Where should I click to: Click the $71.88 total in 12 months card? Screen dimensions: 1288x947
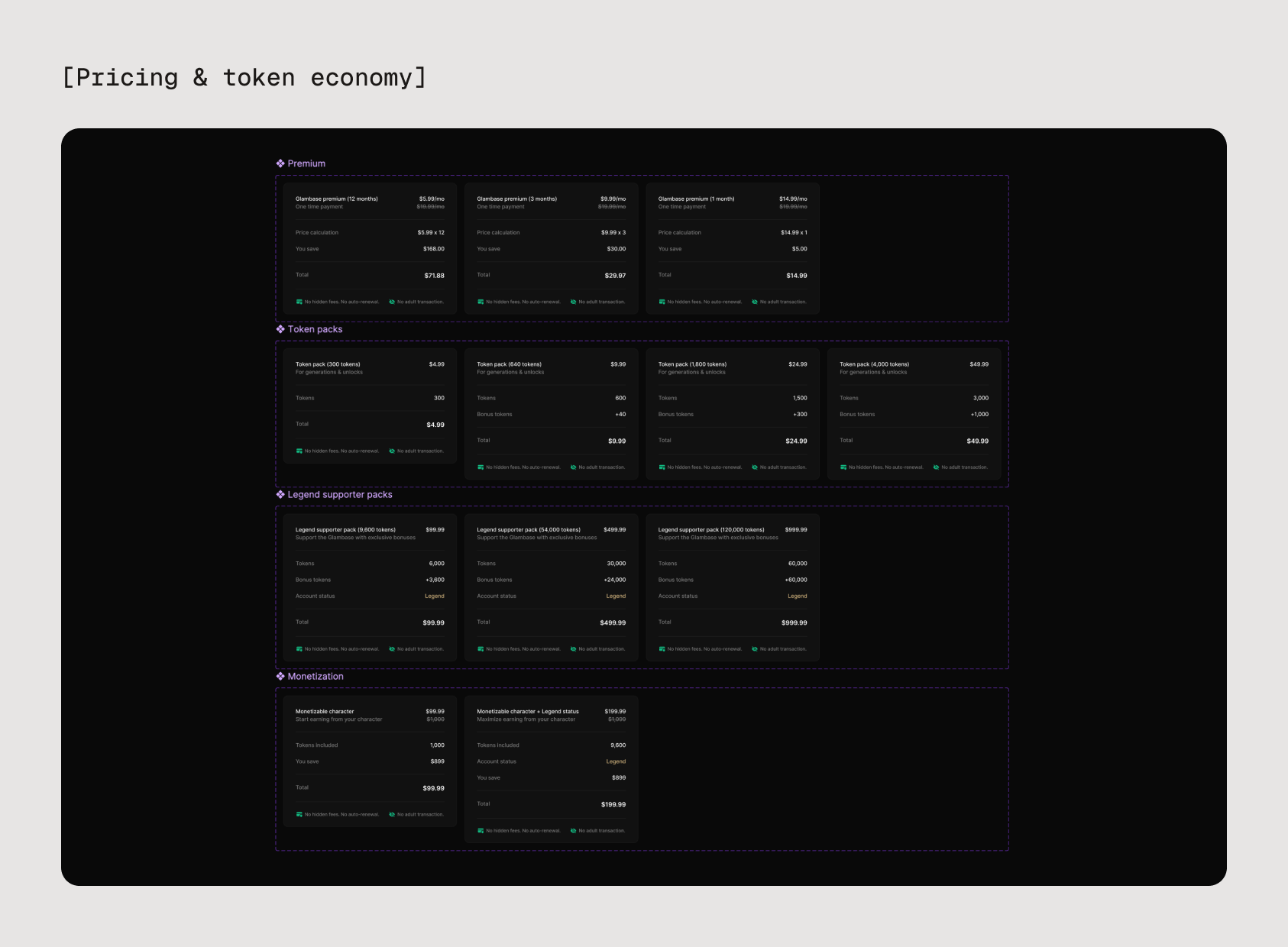(434, 276)
